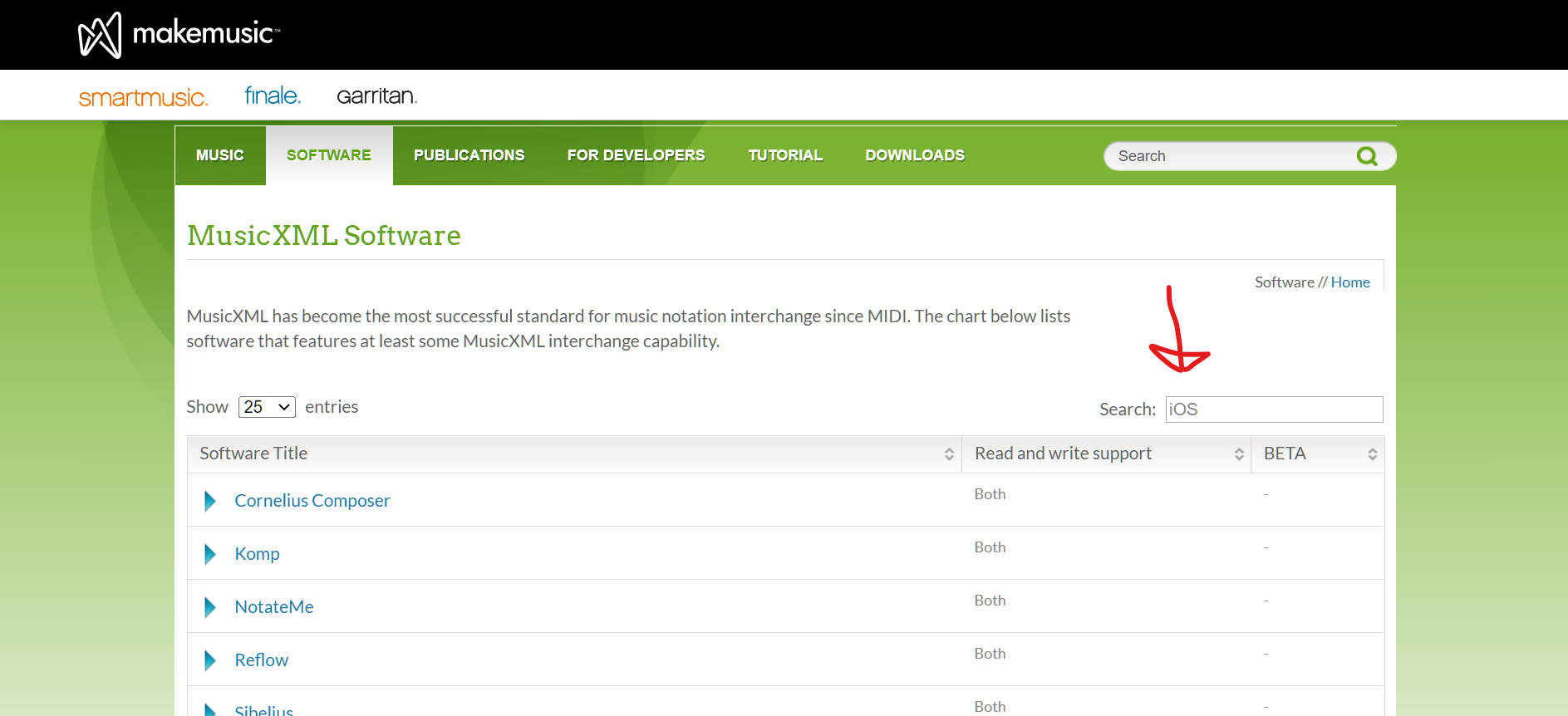This screenshot has width=1568, height=716.
Task: Follow the Home breadcrumb link
Action: coord(1349,282)
